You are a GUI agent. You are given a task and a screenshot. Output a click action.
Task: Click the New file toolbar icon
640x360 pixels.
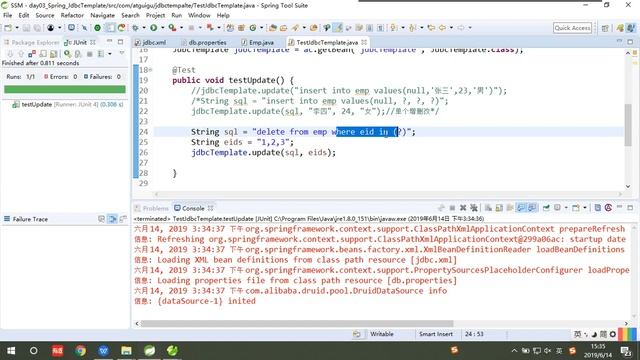point(8,28)
